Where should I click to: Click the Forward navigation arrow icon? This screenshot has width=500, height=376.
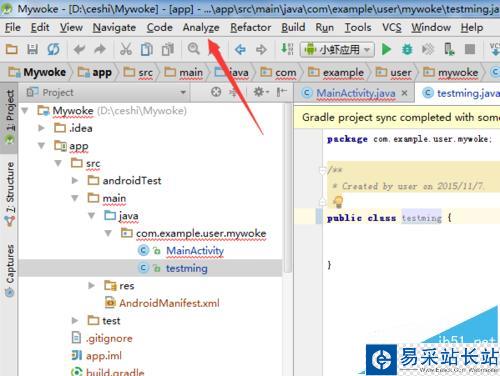pyautogui.click(x=261, y=50)
